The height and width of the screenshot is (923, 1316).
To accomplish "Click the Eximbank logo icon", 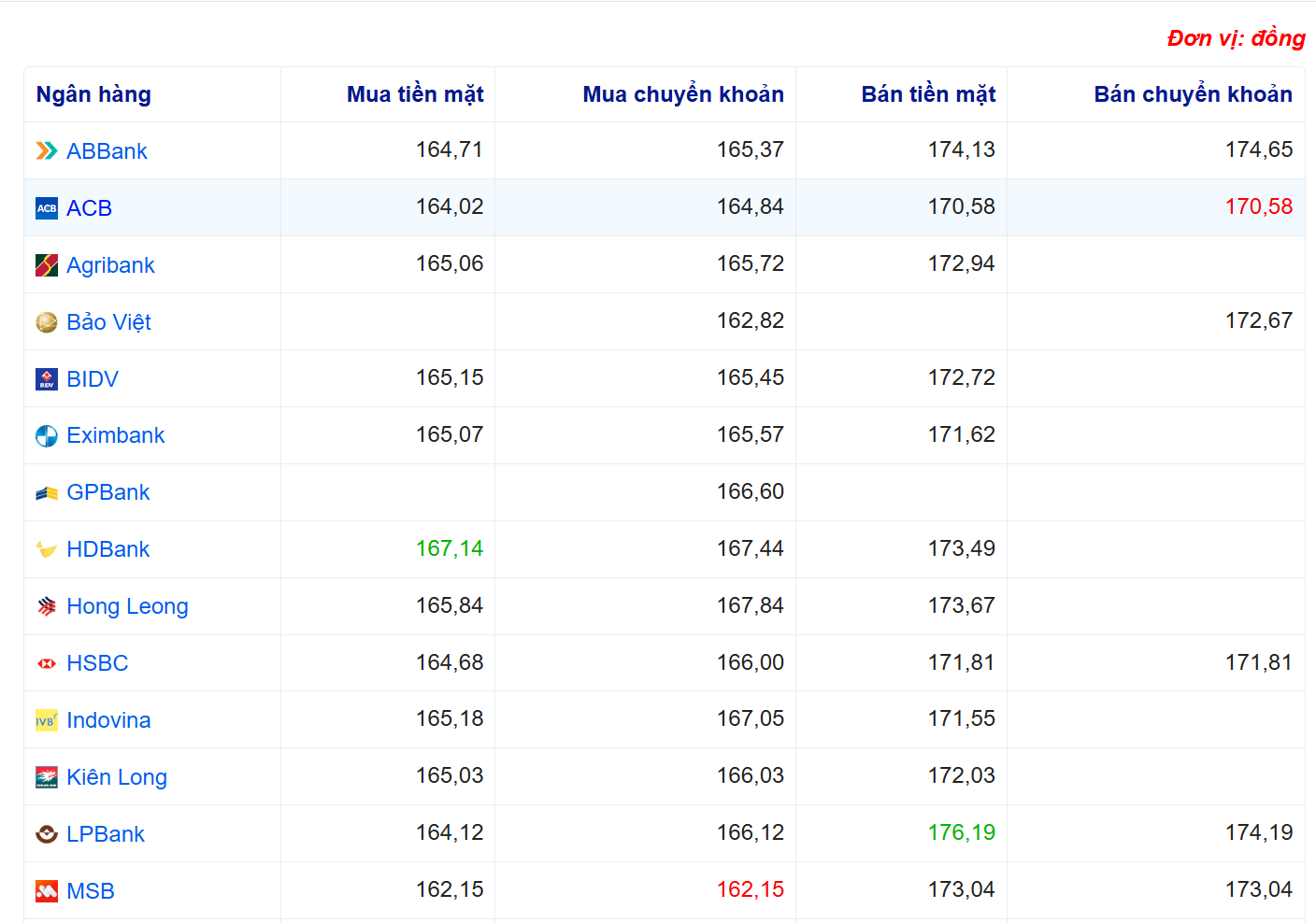I will point(47,436).
